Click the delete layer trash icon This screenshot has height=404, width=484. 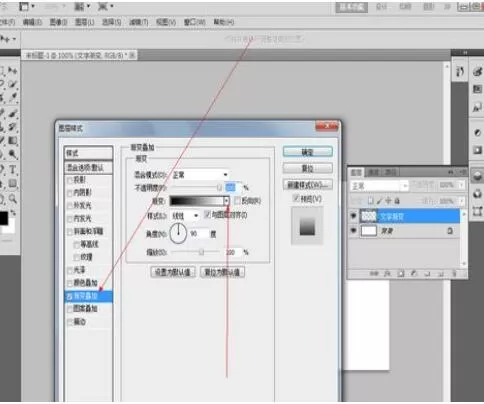(454, 274)
